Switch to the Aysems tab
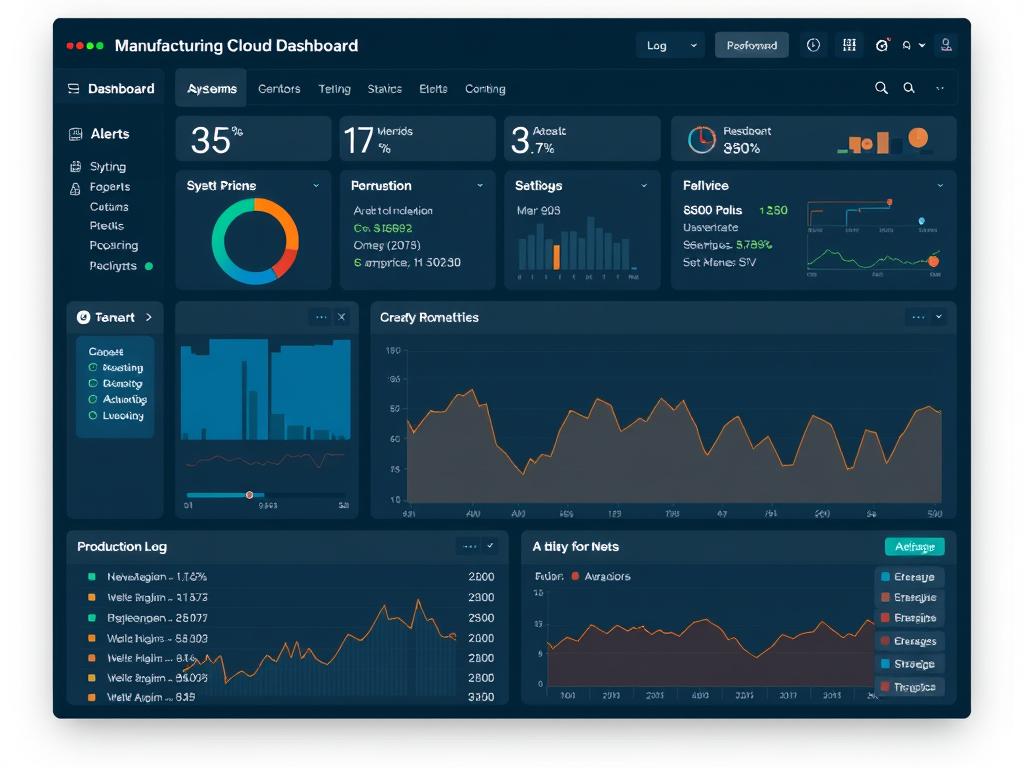1024x768 pixels. [x=210, y=88]
